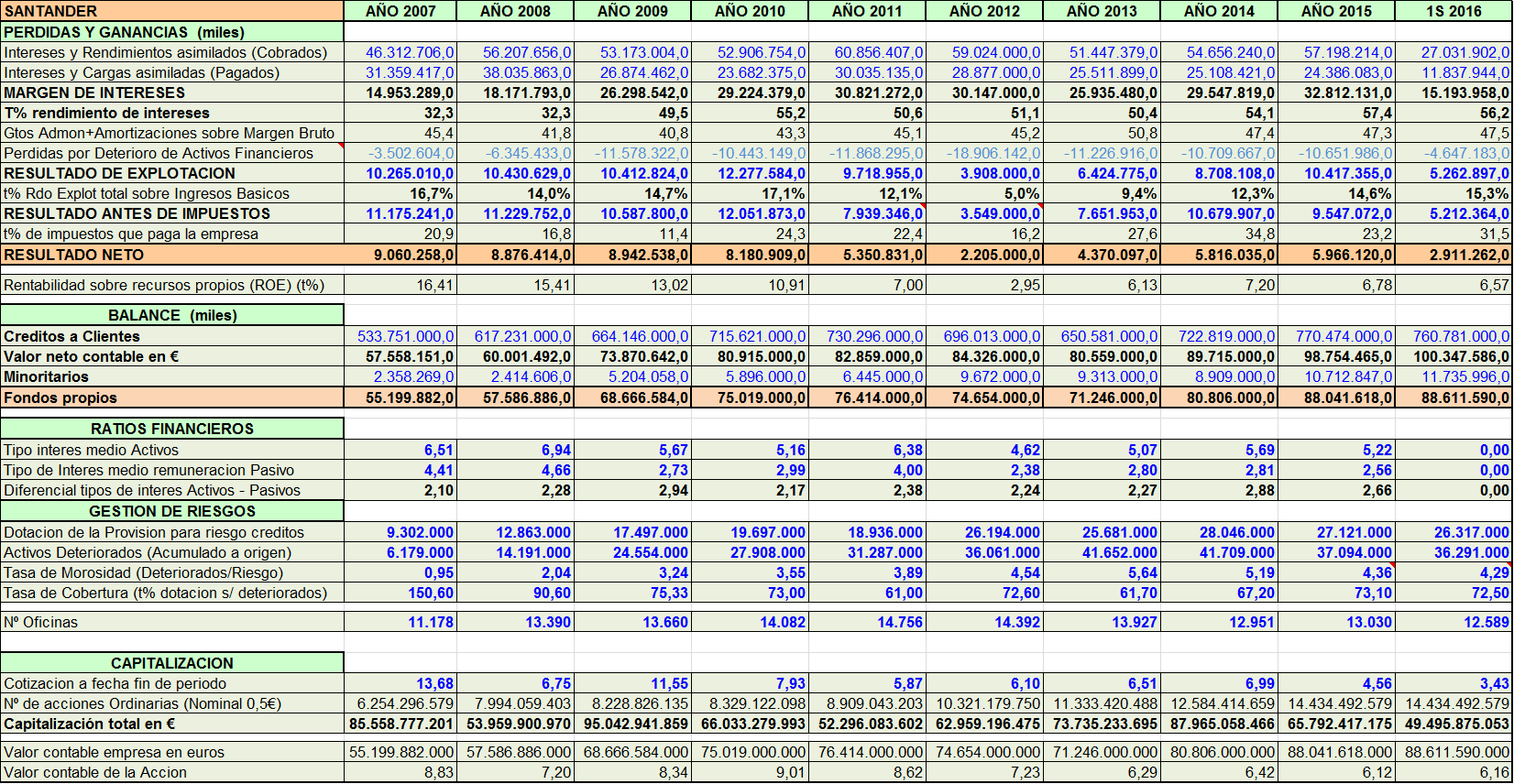1514x784 pixels.
Task: Click Minoritarios value 9.672.000,0
Action: (984, 376)
